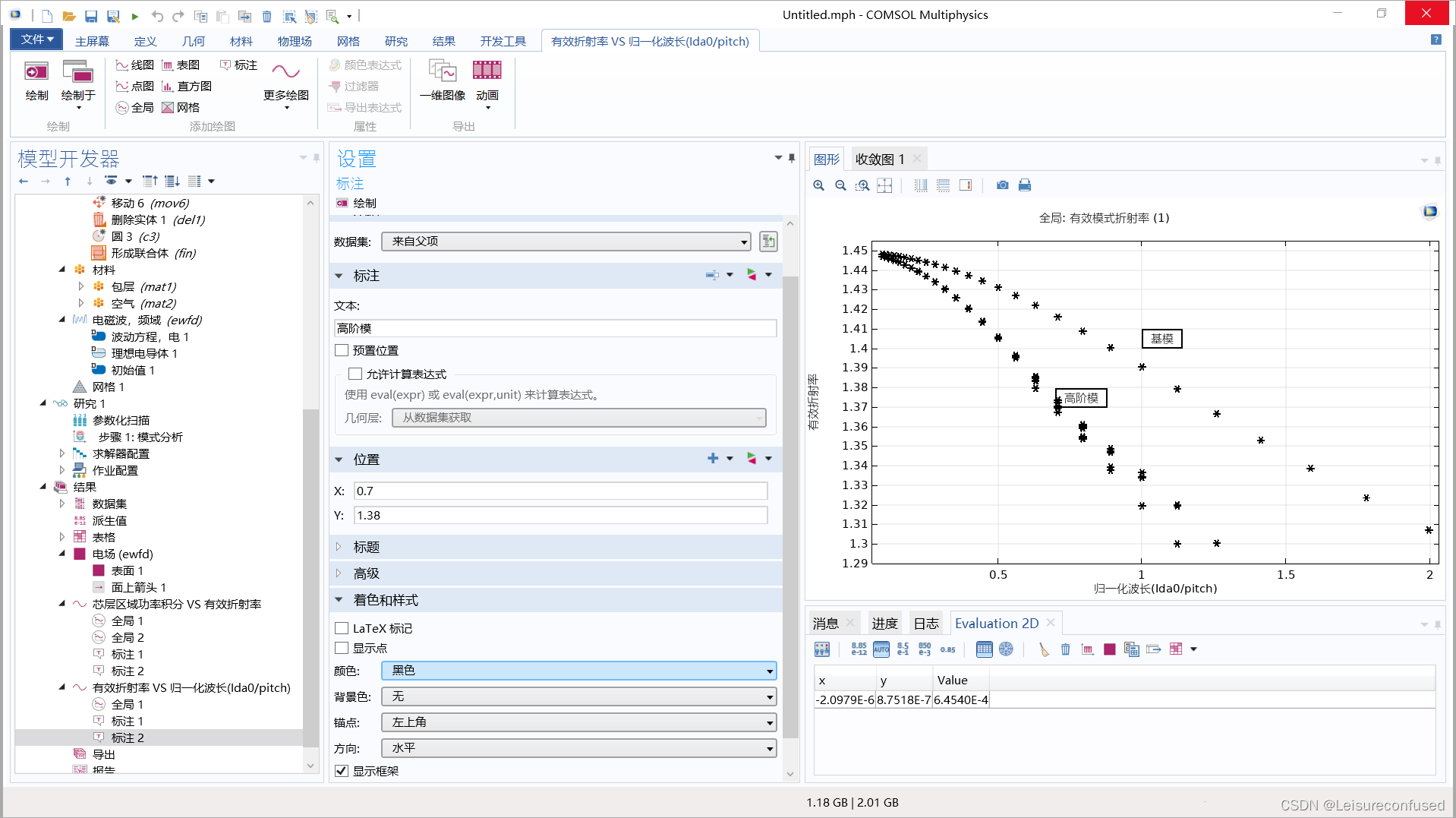Image resolution: width=1456 pixels, height=818 pixels.
Task: Open the 数据集 dropdown
Action: [x=566, y=242]
